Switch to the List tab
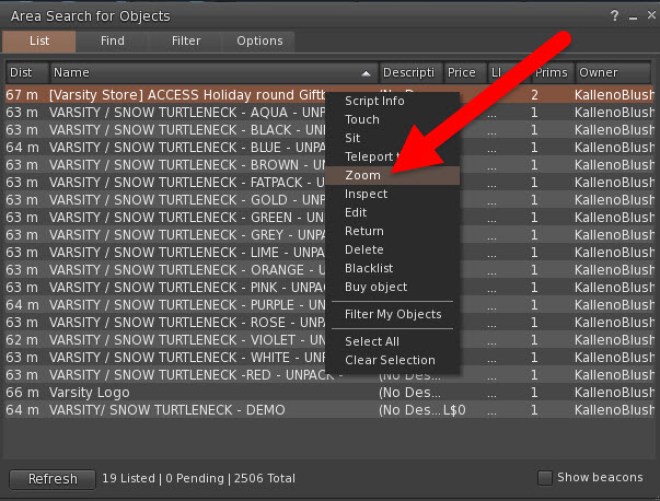The image size is (660, 501). [39, 41]
